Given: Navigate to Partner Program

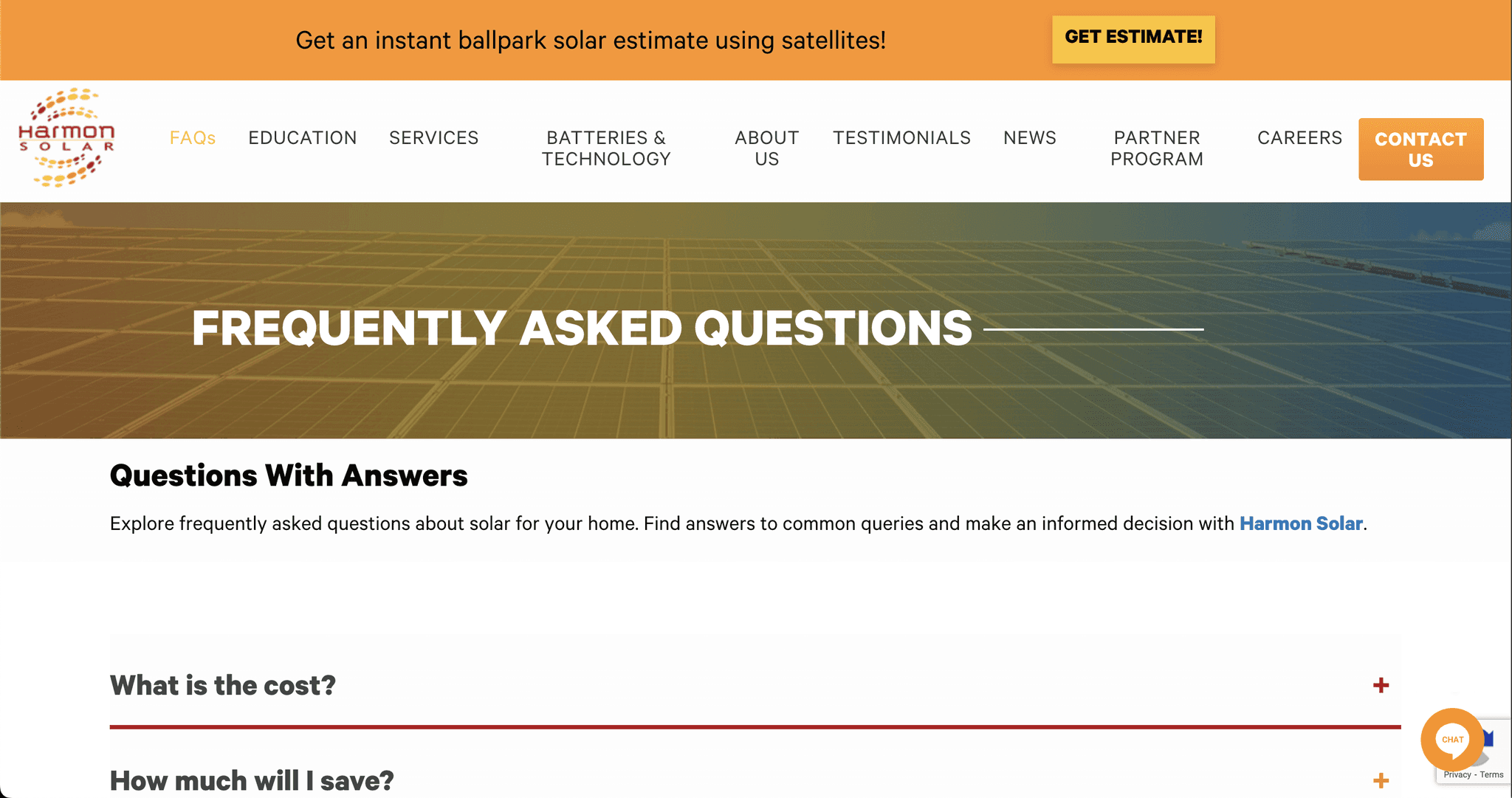Looking at the screenshot, I should (1156, 148).
